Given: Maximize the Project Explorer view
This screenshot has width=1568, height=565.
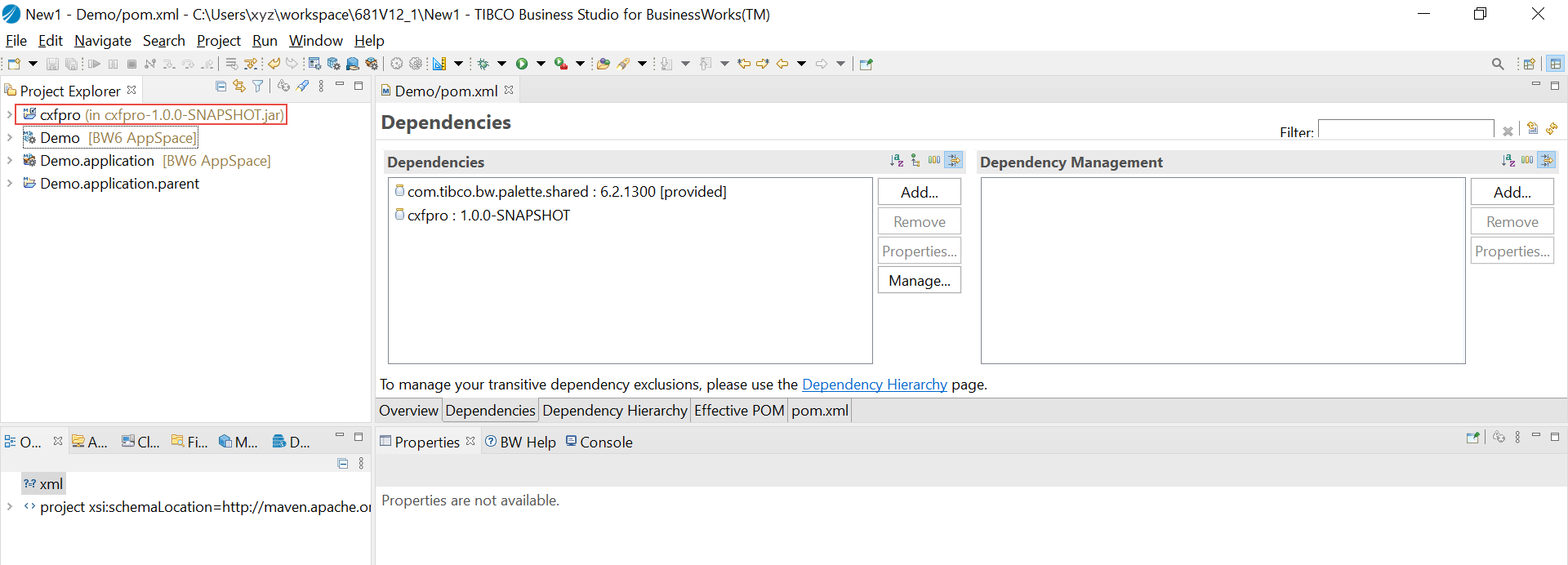Looking at the screenshot, I should [359, 85].
